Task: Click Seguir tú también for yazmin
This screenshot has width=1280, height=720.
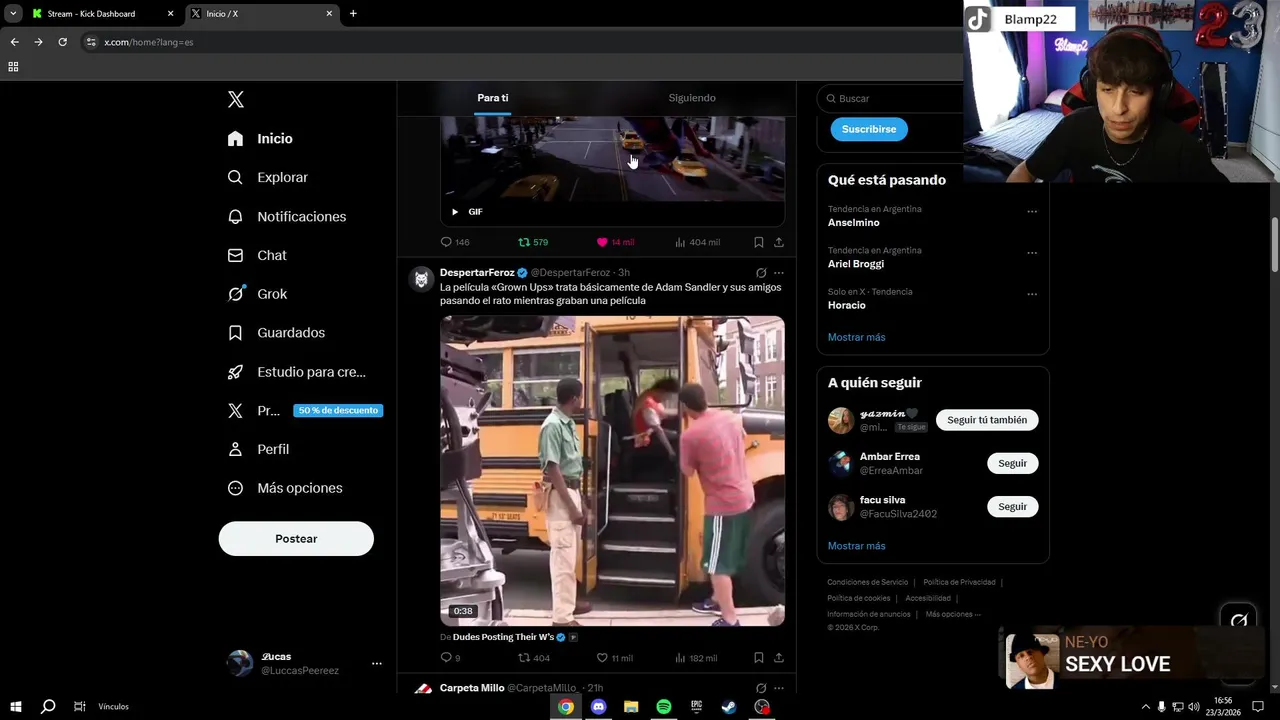Action: coord(987,420)
